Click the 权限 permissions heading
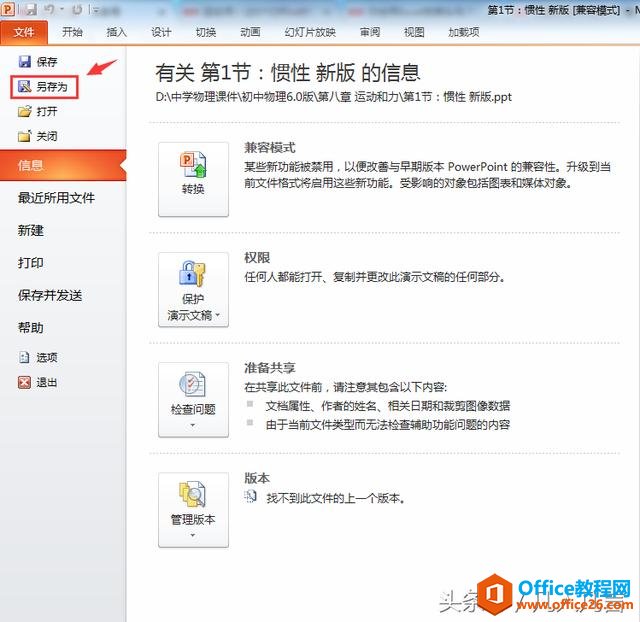640x622 pixels. pyautogui.click(x=257, y=258)
